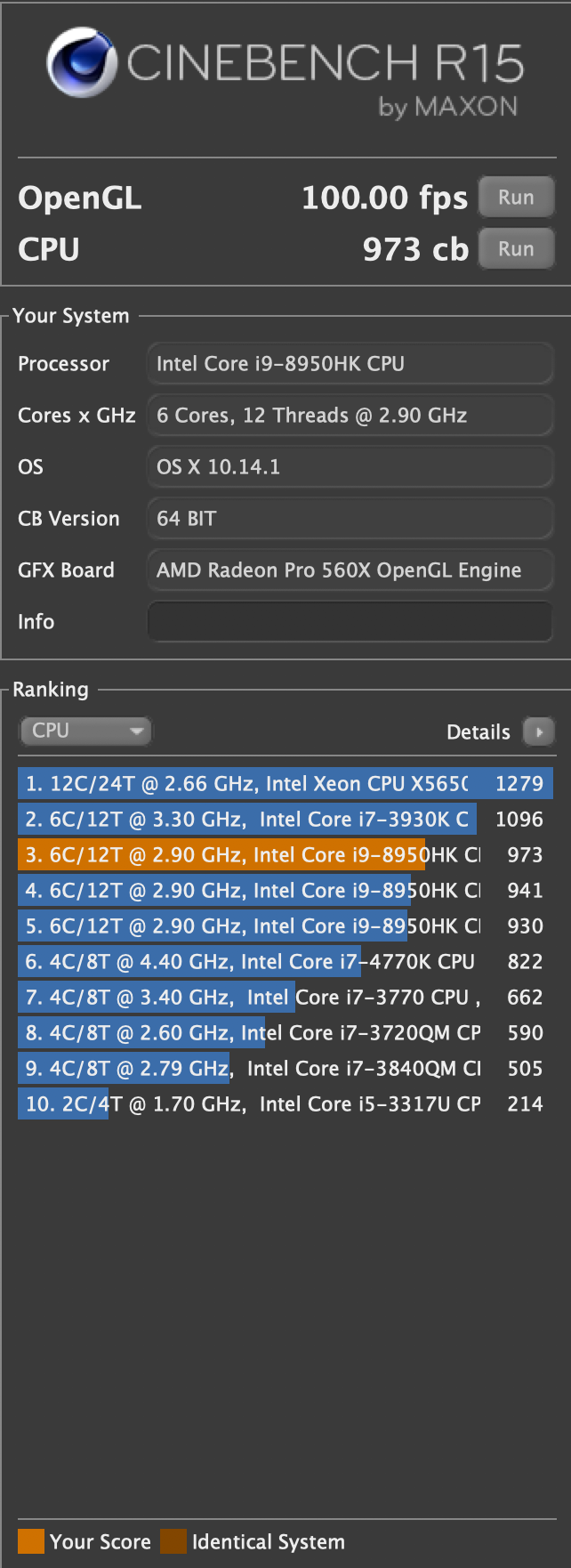This screenshot has height=1568, width=571.
Task: Click the CINEBENCH R15 title text
Action: (326, 62)
